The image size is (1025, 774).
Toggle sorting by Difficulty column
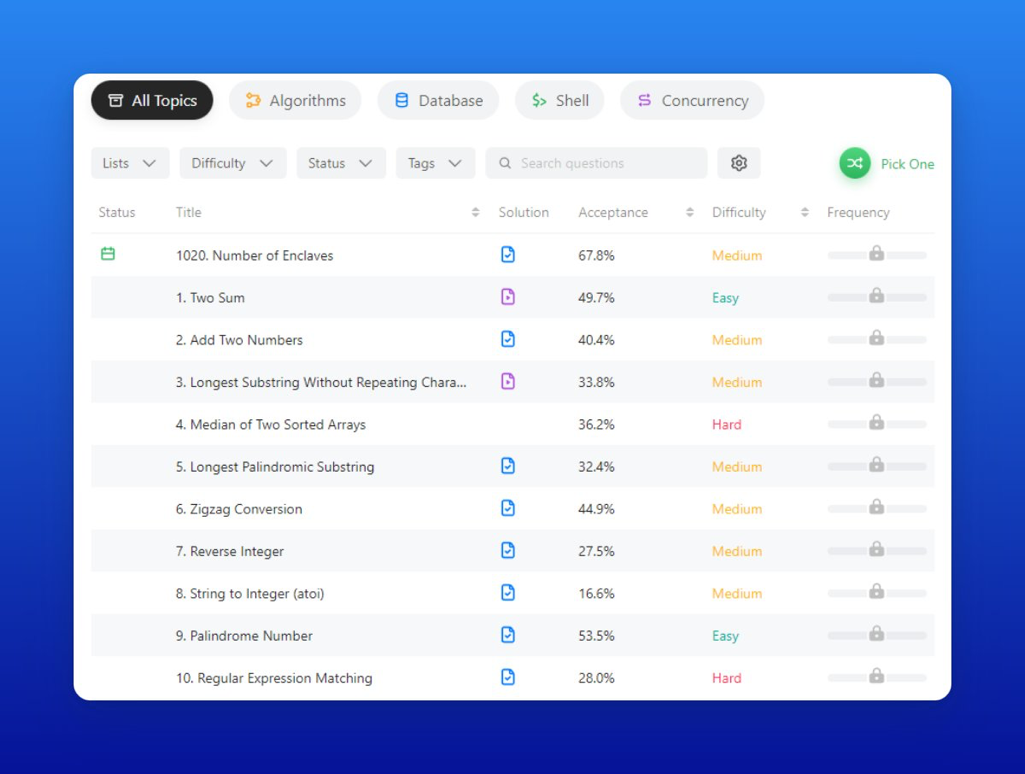click(x=804, y=213)
